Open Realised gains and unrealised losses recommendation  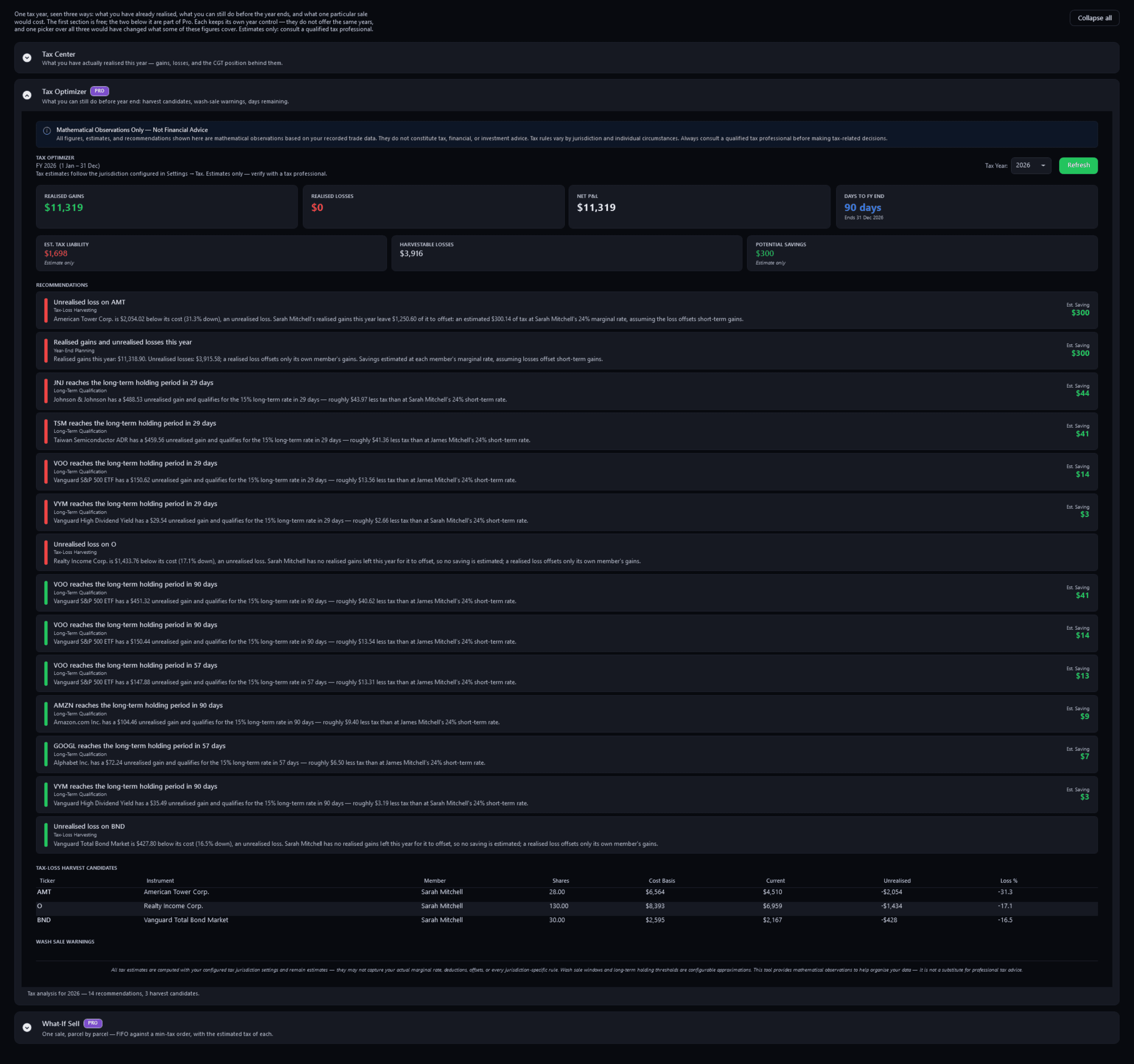566,350
